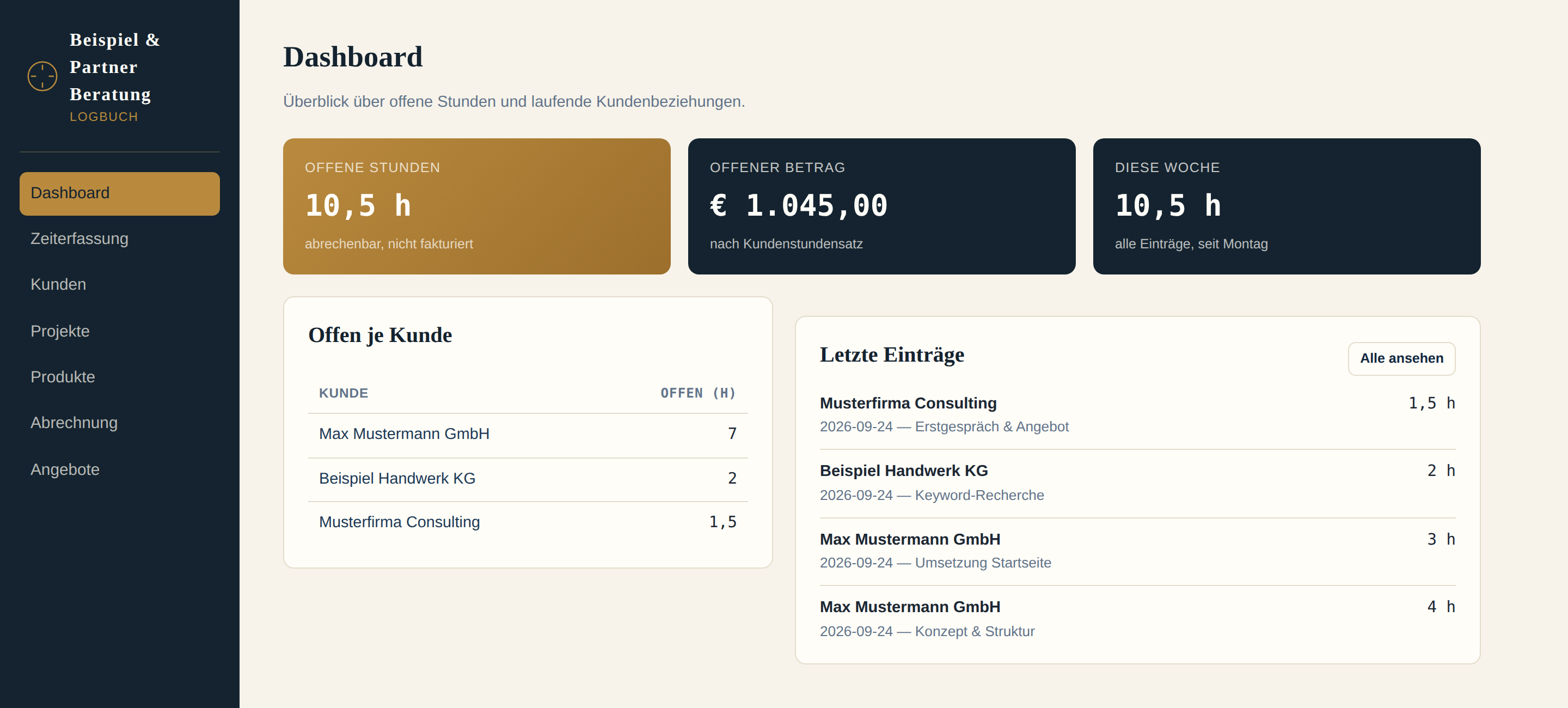Click the KUNDE column header
The width and height of the screenshot is (1568, 708).
344,393
